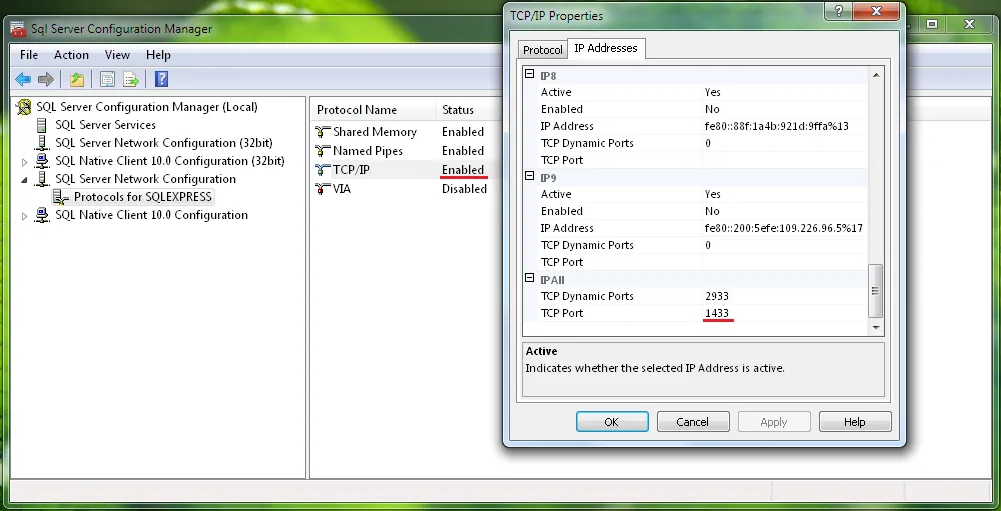Click the Protocols for SQLEXPRESS icon
1001x511 pixels.
61,197
